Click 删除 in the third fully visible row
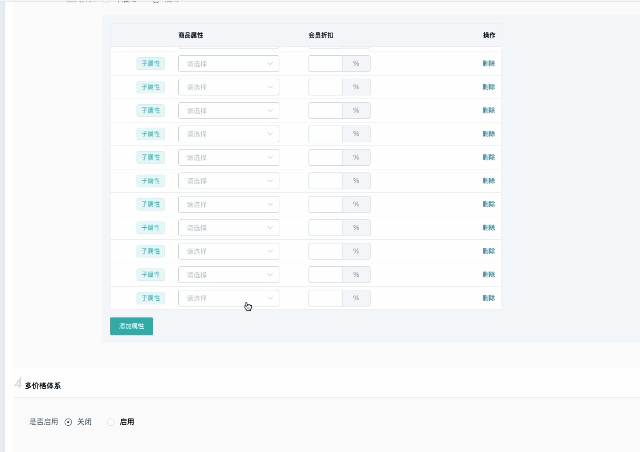Screen dimensions: 640x452 (x=489, y=110)
